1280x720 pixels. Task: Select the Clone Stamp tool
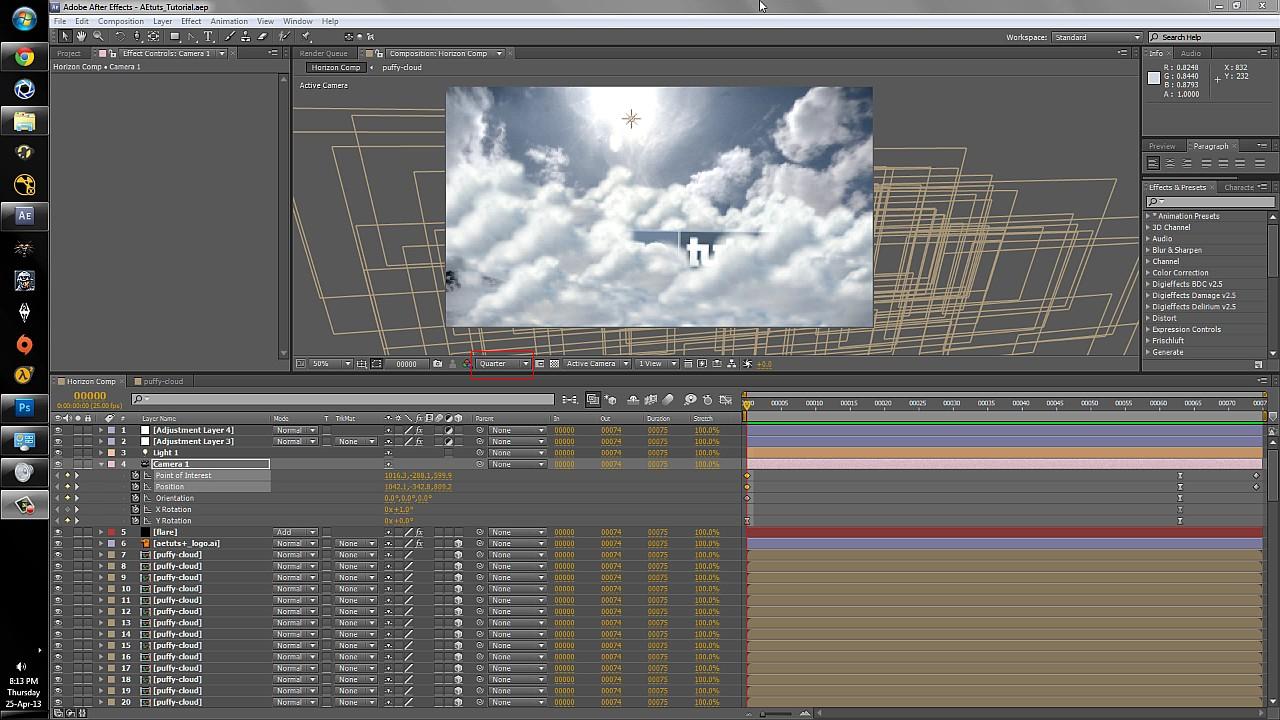[x=246, y=36]
